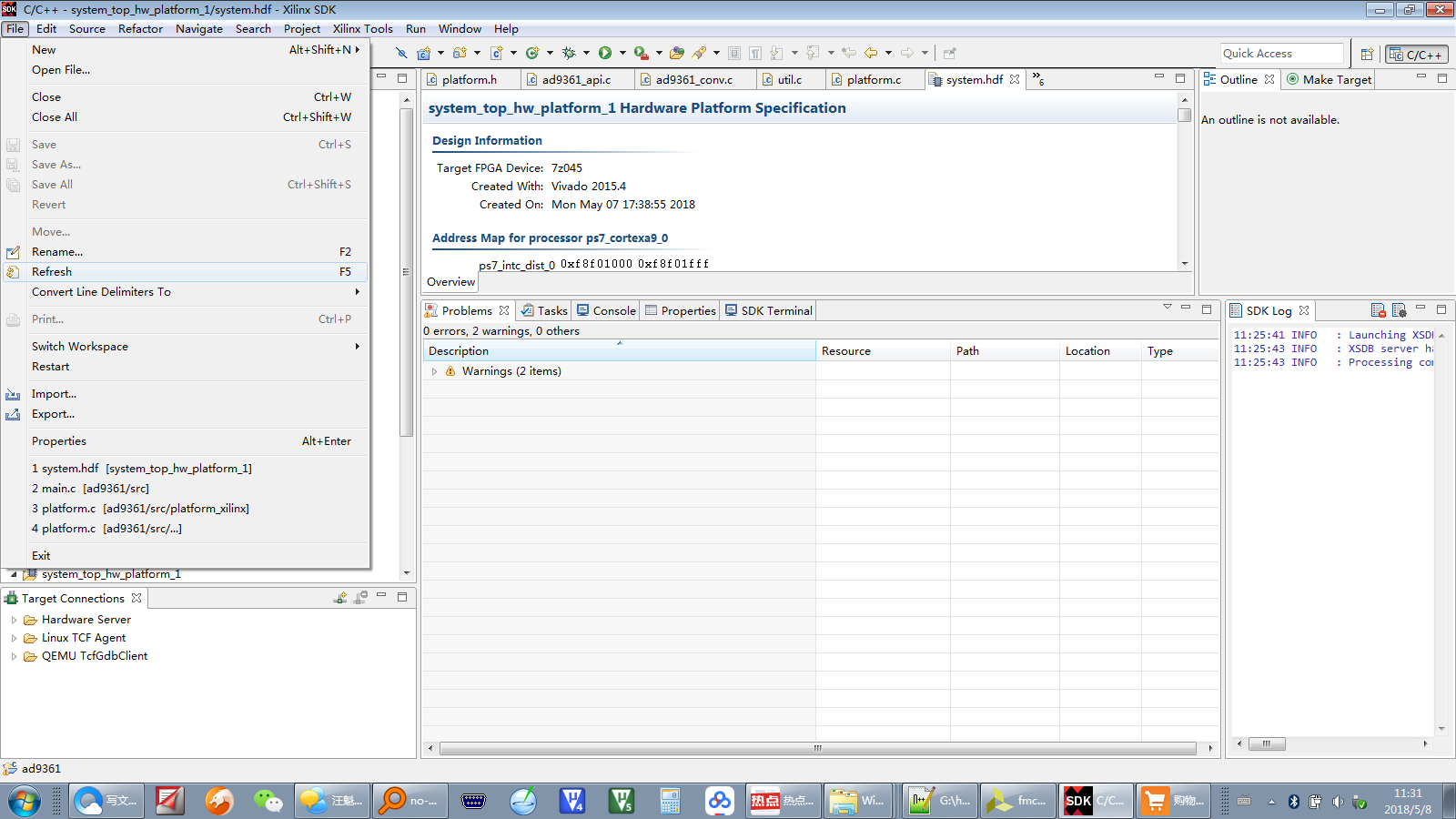The height and width of the screenshot is (819, 1456).
Task: Open Convert Line Delimiters To submenu
Action: tap(186, 292)
